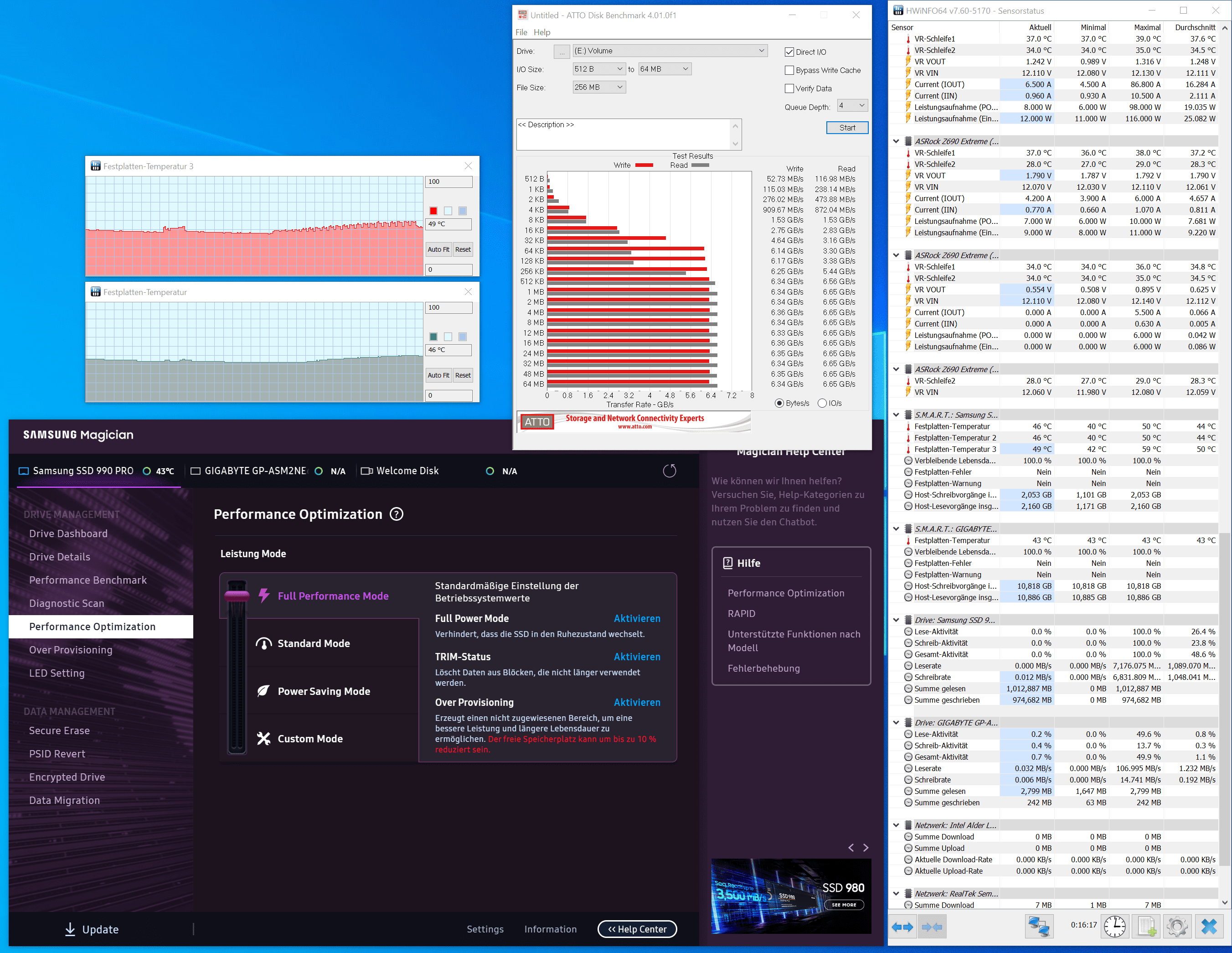Click the GIGABYTE drive icon in tab
Screen dimensions: 1232x953
coord(196,471)
